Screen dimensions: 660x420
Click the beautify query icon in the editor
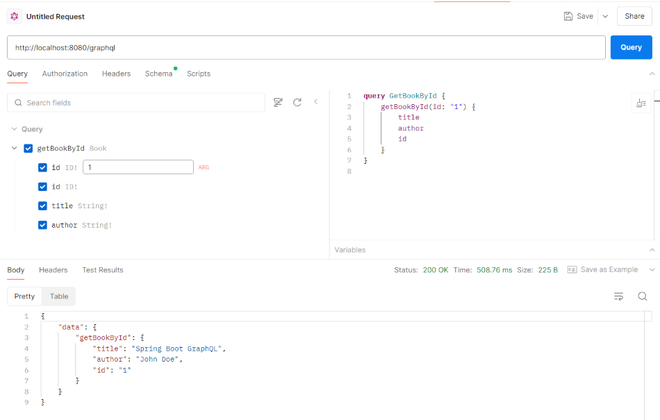click(641, 103)
